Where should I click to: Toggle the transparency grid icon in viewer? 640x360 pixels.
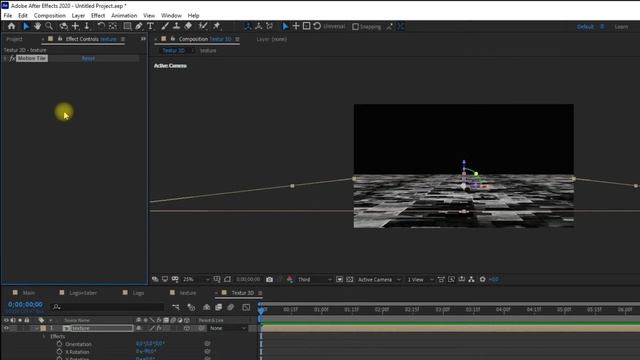(350, 280)
